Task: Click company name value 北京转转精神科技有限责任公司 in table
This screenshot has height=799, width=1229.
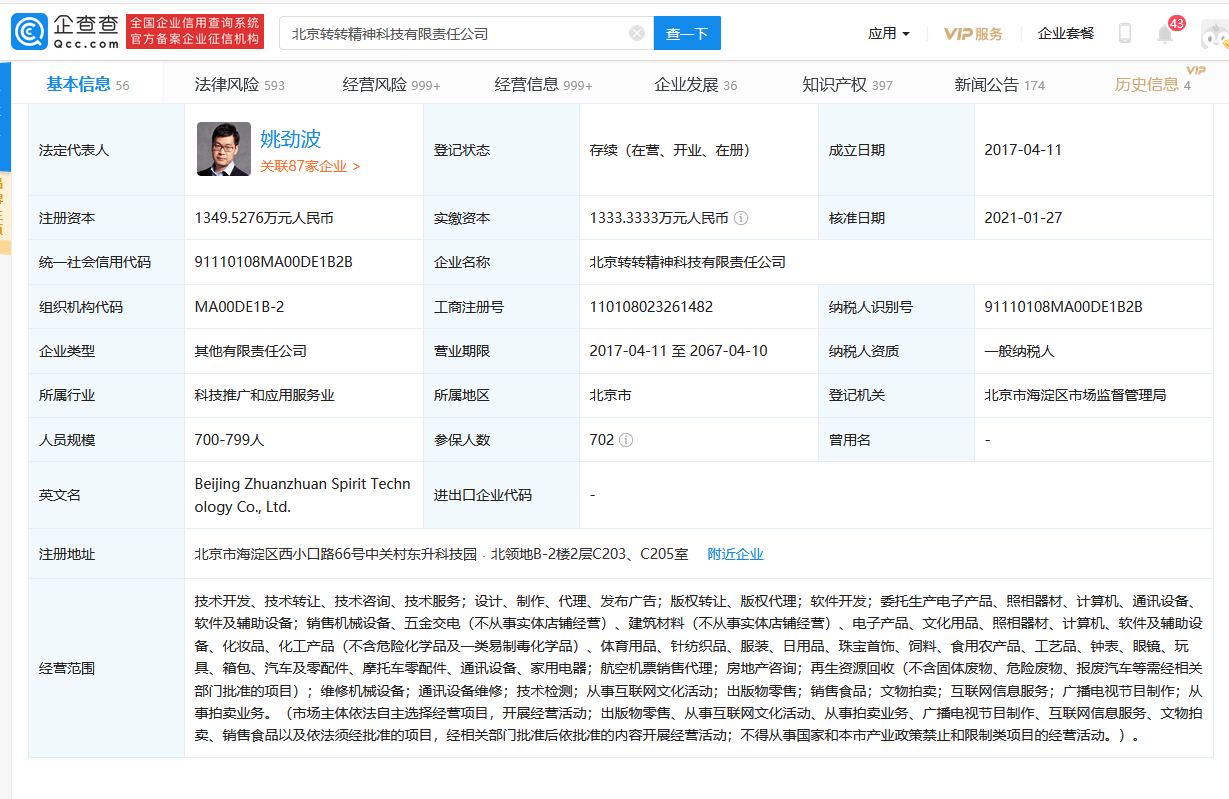Action: [x=688, y=262]
